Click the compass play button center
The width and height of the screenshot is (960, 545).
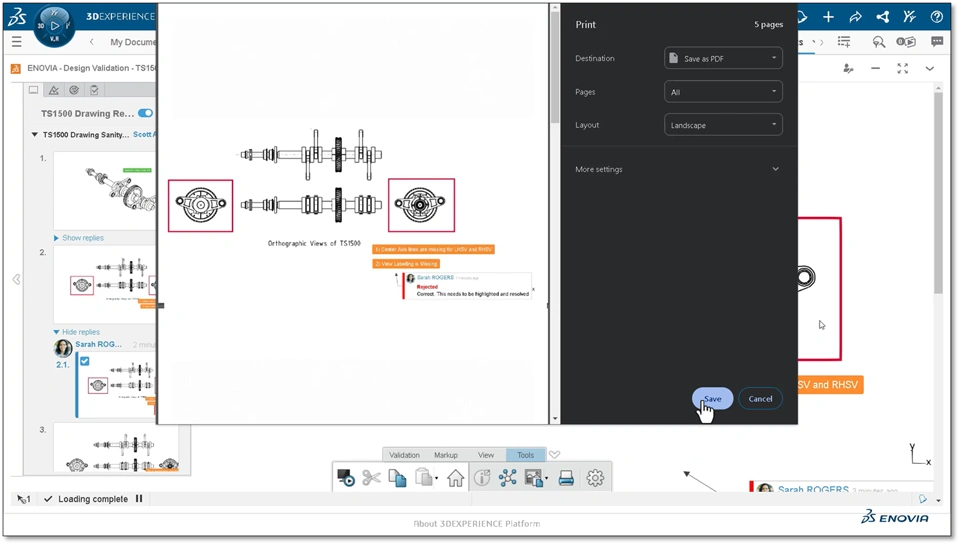click(x=54, y=26)
